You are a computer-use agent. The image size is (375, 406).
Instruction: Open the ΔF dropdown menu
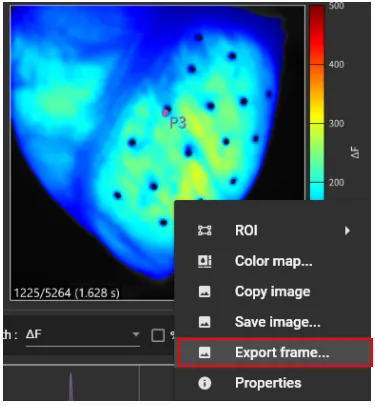coord(83,335)
